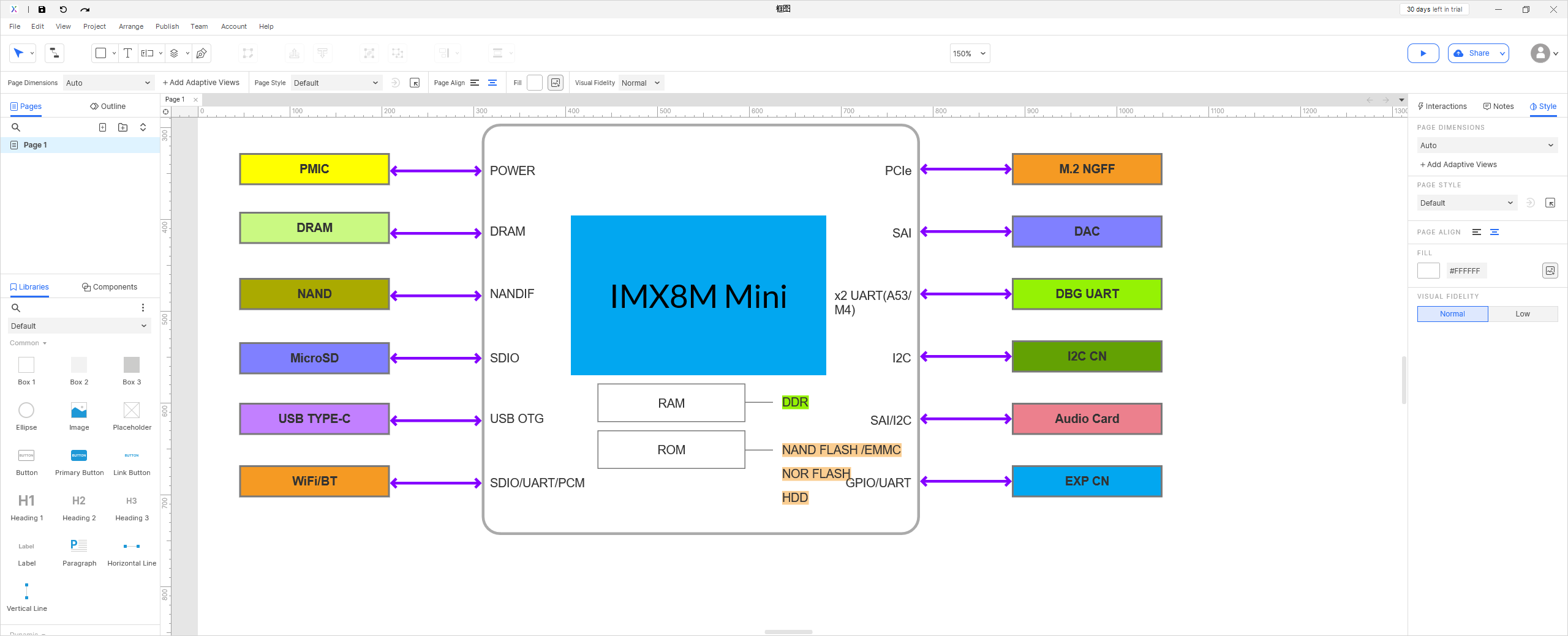The height and width of the screenshot is (636, 1568).
Task: Set a page fill image in the top style bar
Action: click(556, 83)
